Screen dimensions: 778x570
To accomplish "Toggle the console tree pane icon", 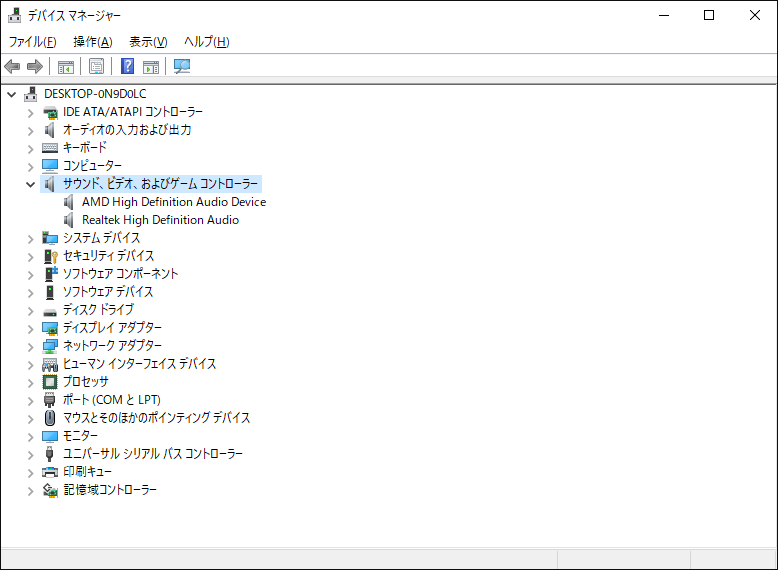I will pyautogui.click(x=65, y=66).
